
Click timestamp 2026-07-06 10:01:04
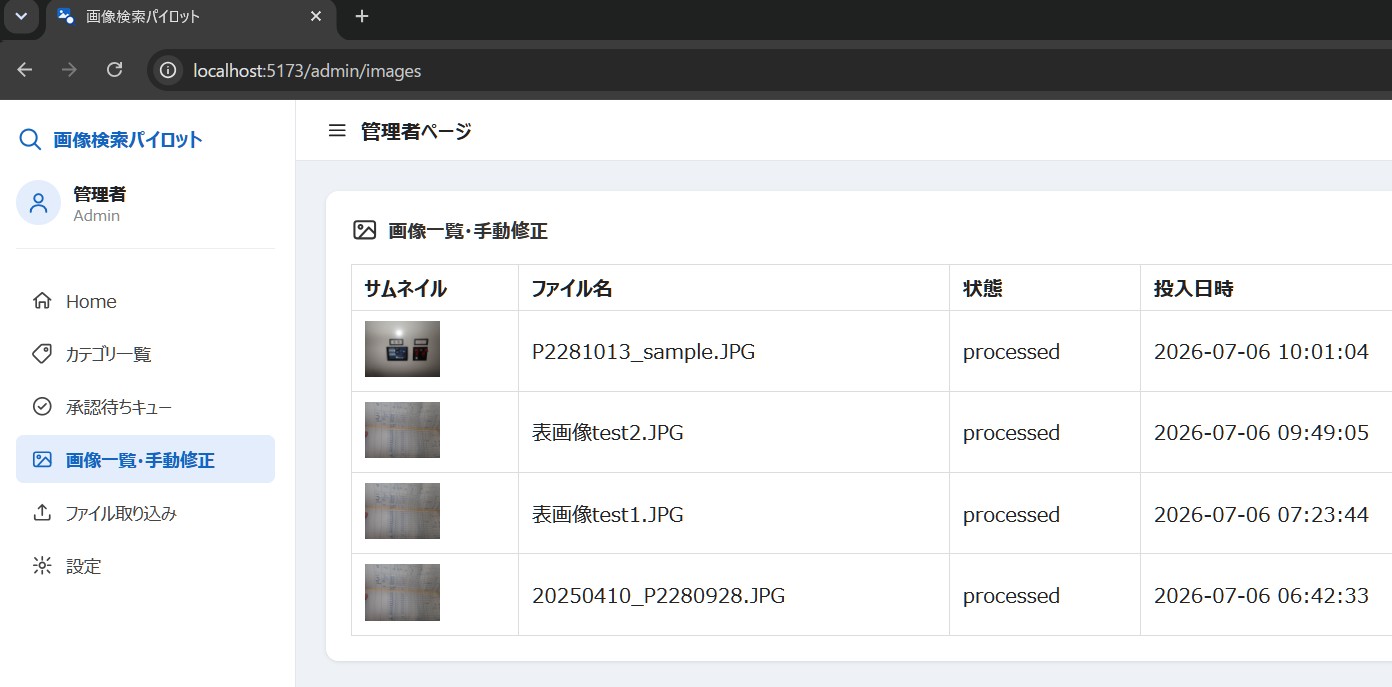tap(1261, 352)
